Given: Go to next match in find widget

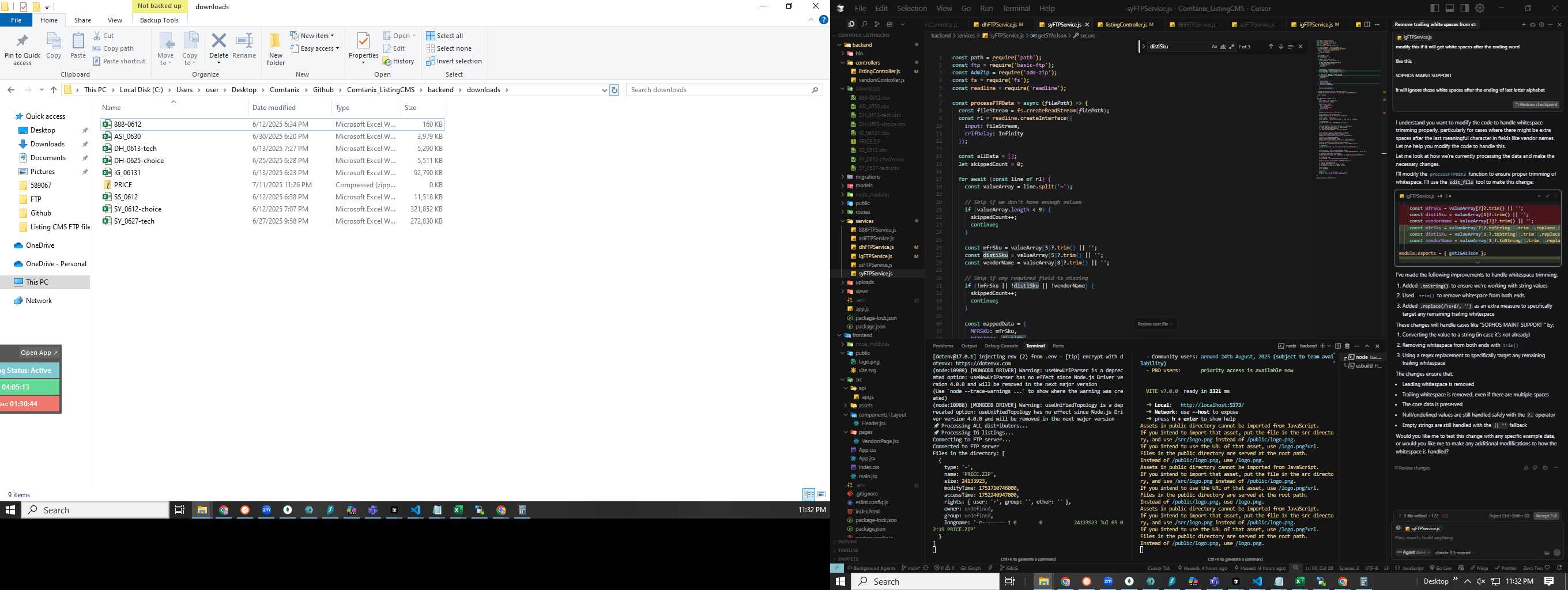Looking at the screenshot, I should pyautogui.click(x=1281, y=47).
